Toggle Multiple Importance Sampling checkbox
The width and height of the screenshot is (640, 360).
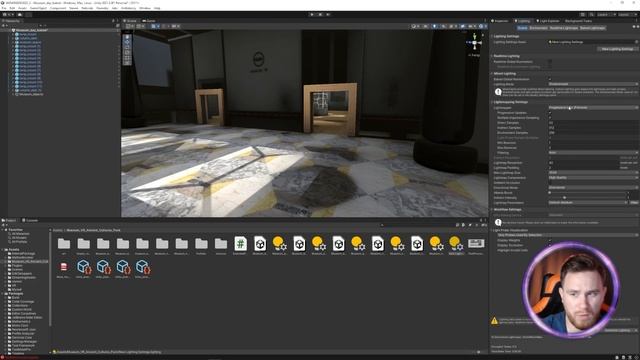pos(550,118)
